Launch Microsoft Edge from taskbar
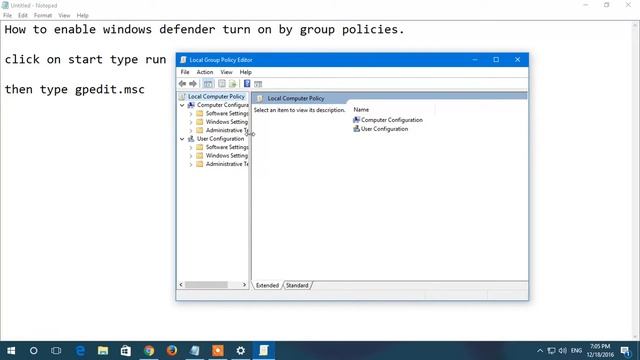Viewport: 640px width, 360px height. point(80,351)
